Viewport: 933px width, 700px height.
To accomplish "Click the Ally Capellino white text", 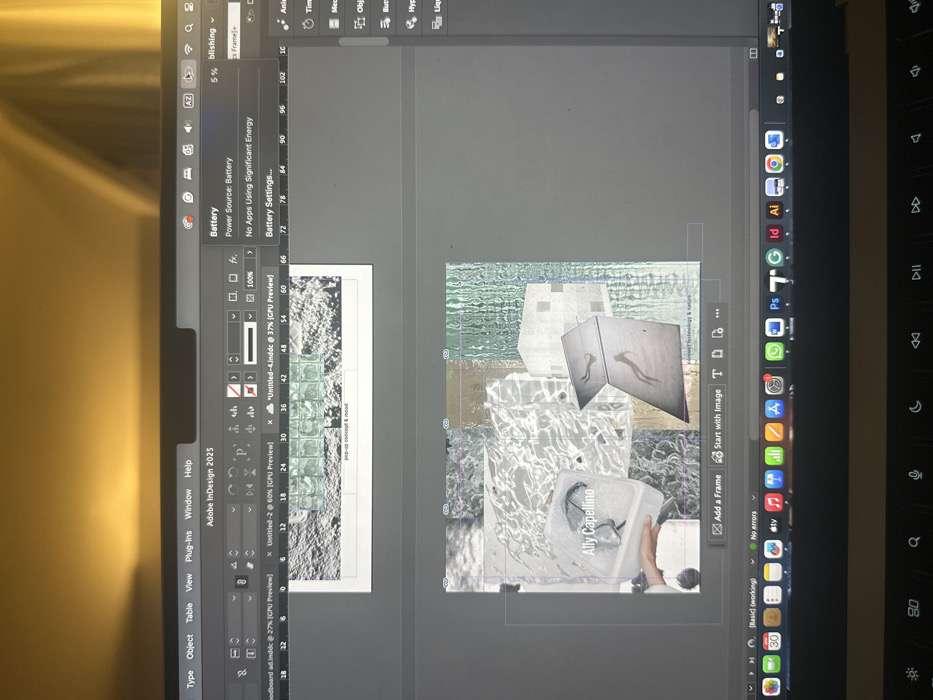I will pos(588,522).
